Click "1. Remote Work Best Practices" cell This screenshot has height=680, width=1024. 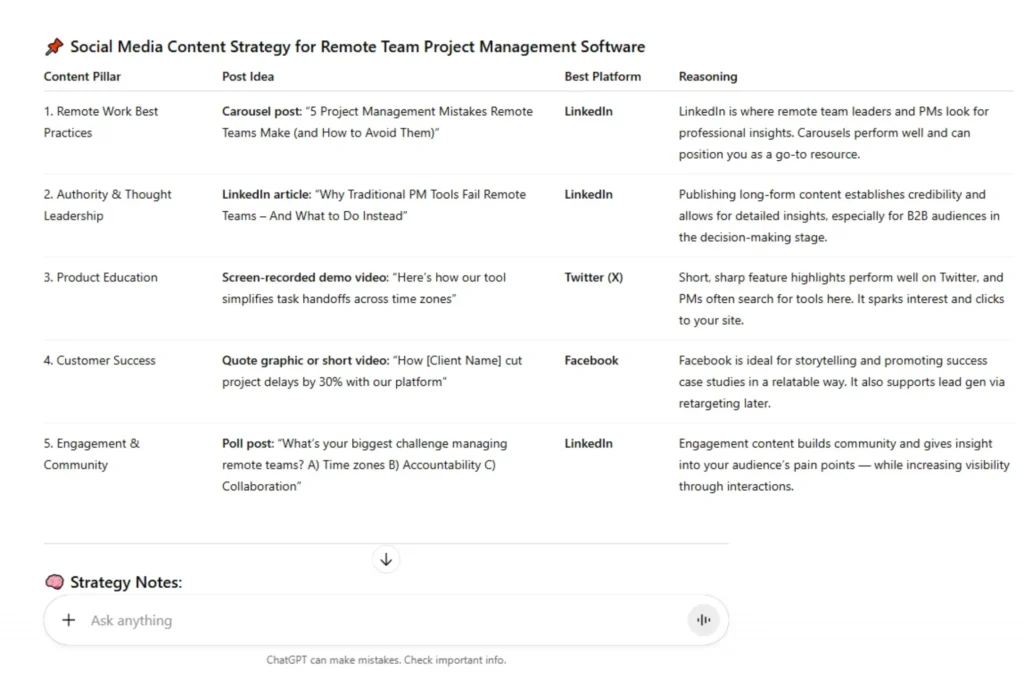coord(100,122)
